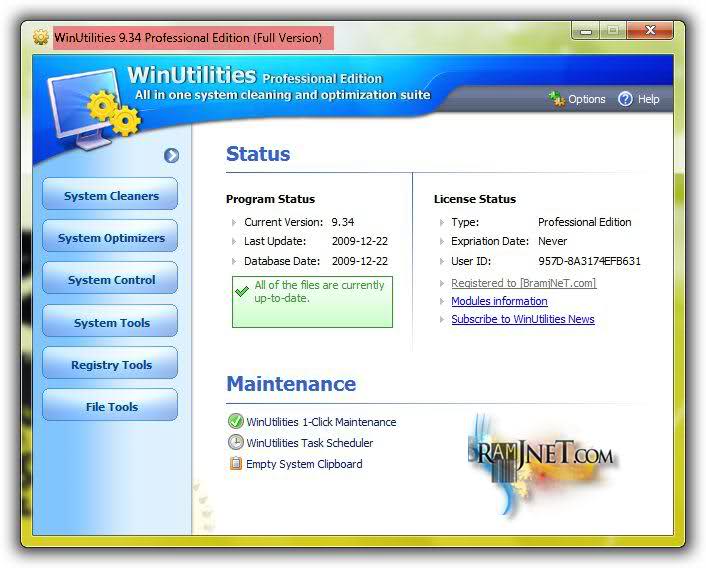
Task: Open WinUtilities Task Scheduler
Action: click(310, 443)
